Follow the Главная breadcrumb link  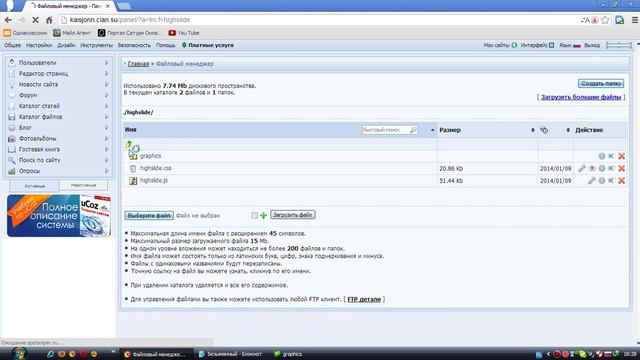tap(138, 64)
